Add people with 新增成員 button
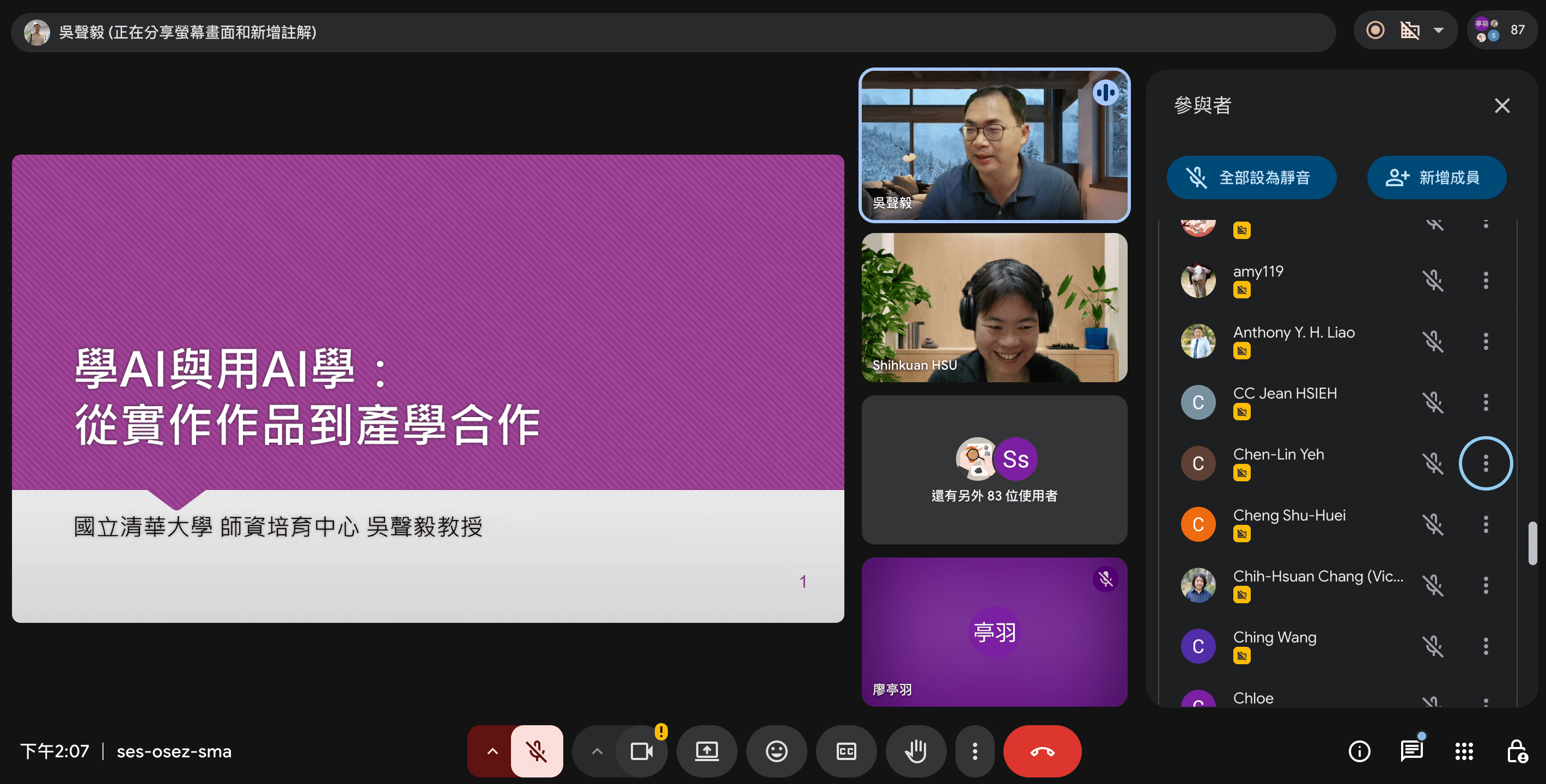1546x784 pixels. pyautogui.click(x=1436, y=177)
